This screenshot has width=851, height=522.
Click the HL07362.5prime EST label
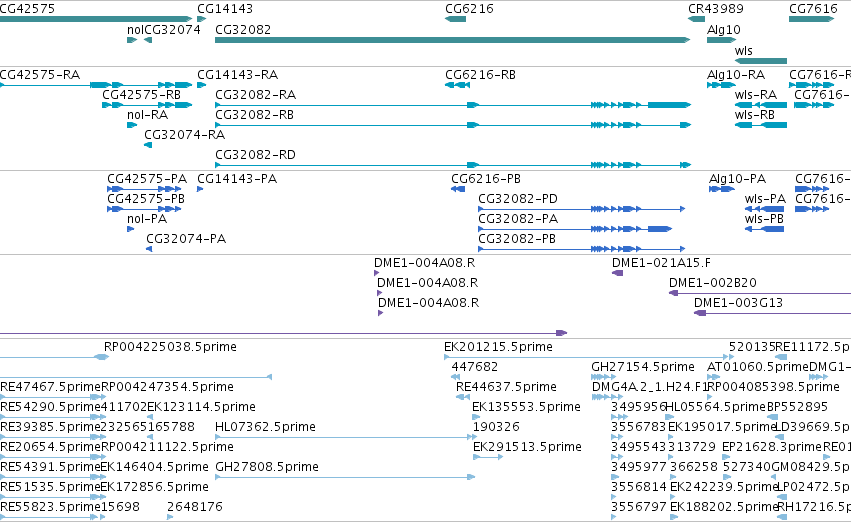(265, 427)
